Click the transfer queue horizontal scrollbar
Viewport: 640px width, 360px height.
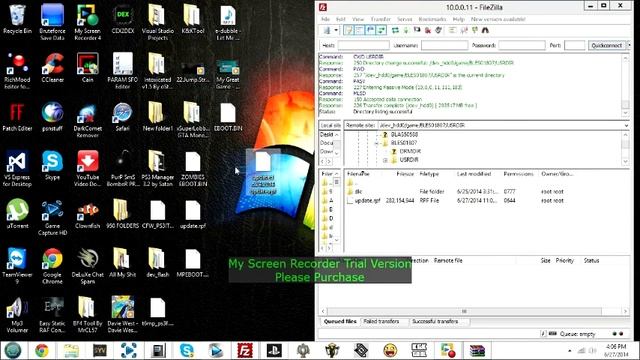[464, 311]
